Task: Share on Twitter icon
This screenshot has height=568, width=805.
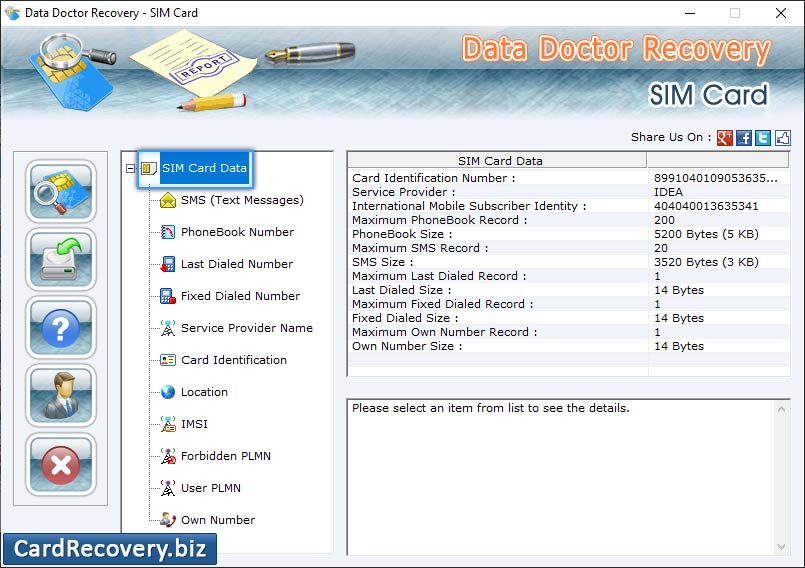Action: click(x=763, y=138)
